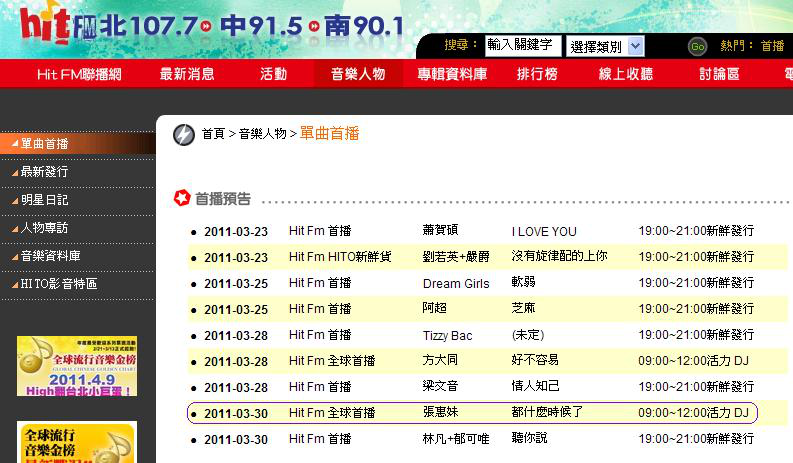
Task: Open the 2011.4.9 全球流行音樂金榜 banner
Action: pyautogui.click(x=77, y=366)
